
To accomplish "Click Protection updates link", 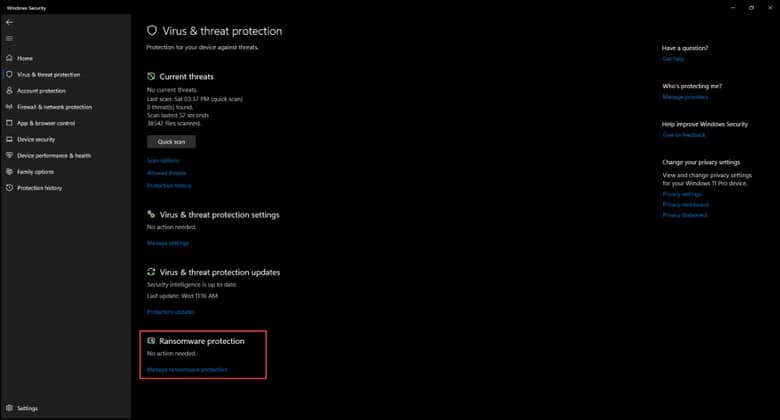I will [x=171, y=312].
